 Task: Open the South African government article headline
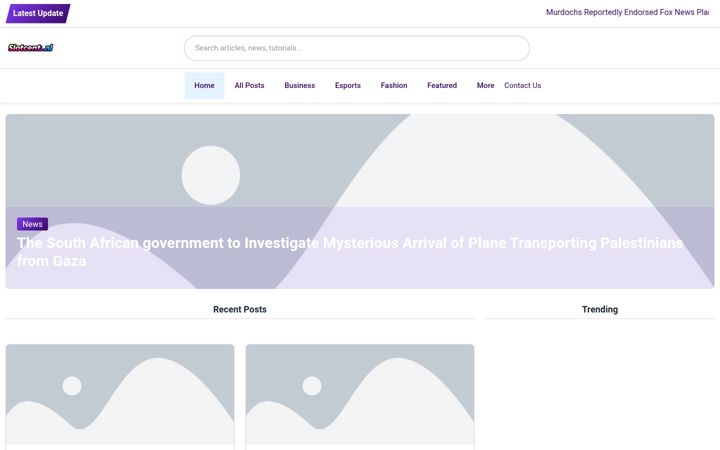[x=350, y=252]
